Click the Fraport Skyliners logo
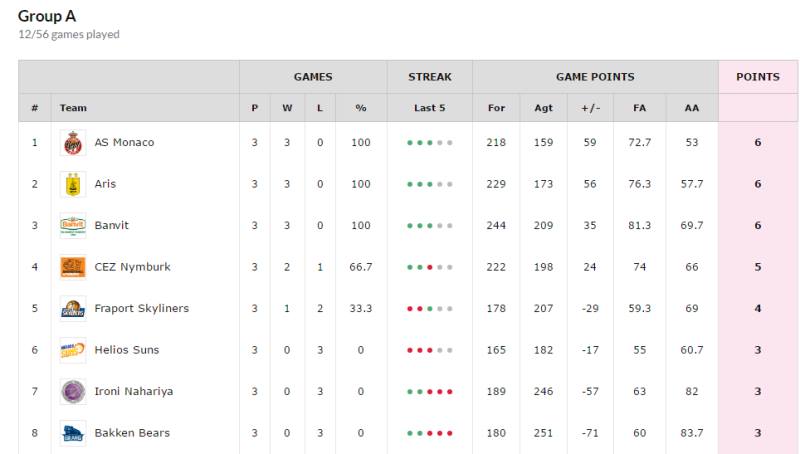This screenshot has height=454, width=800. coord(73,309)
